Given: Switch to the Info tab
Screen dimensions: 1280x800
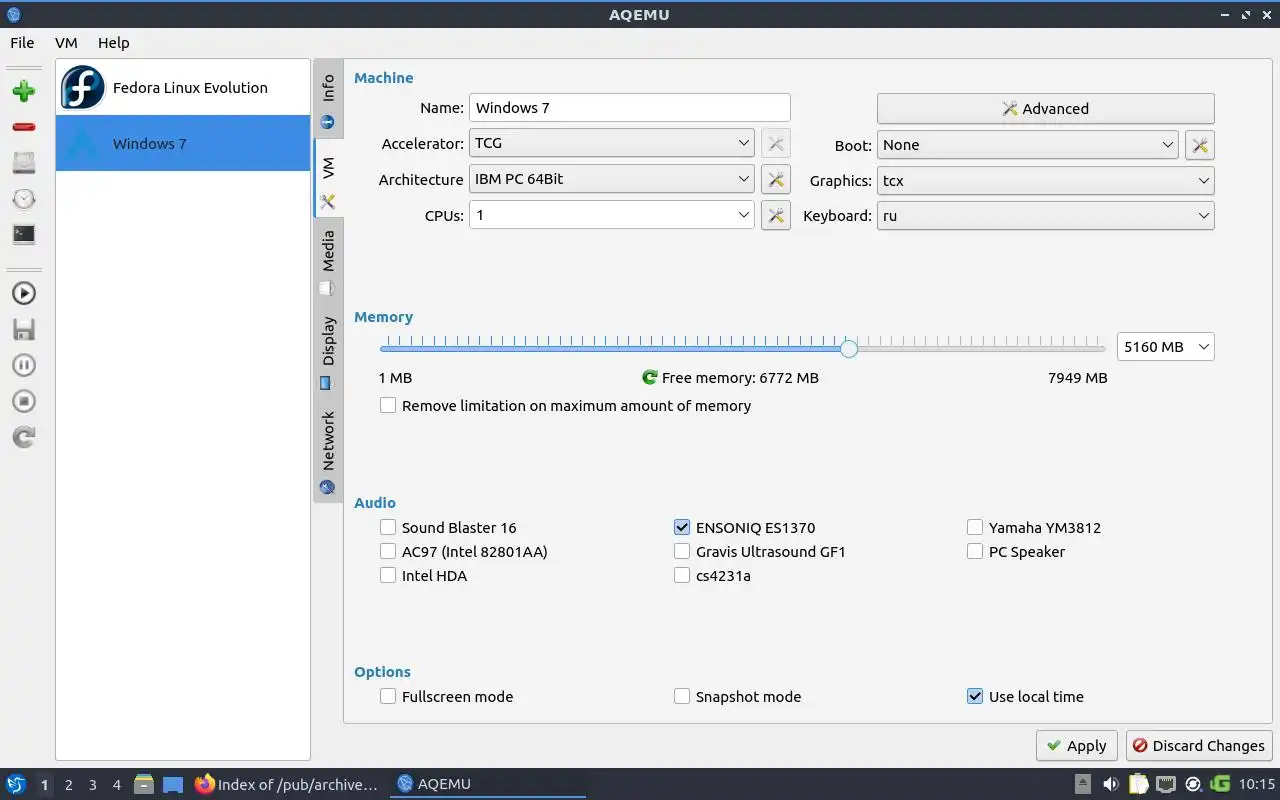Looking at the screenshot, I should point(328,101).
